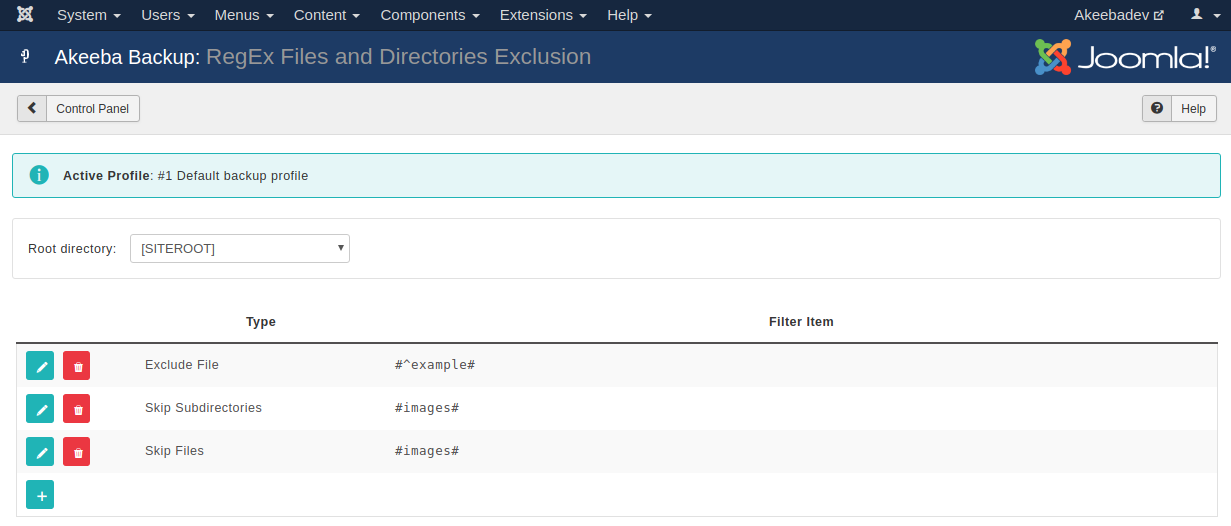Image resolution: width=1231 pixels, height=526 pixels.
Task: Edit the Exclude File filter row
Action: pyautogui.click(x=40, y=366)
